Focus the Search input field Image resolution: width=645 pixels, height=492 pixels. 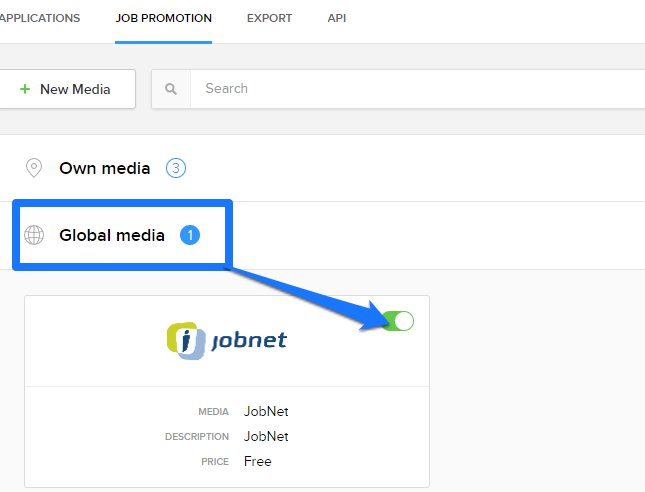coord(418,89)
